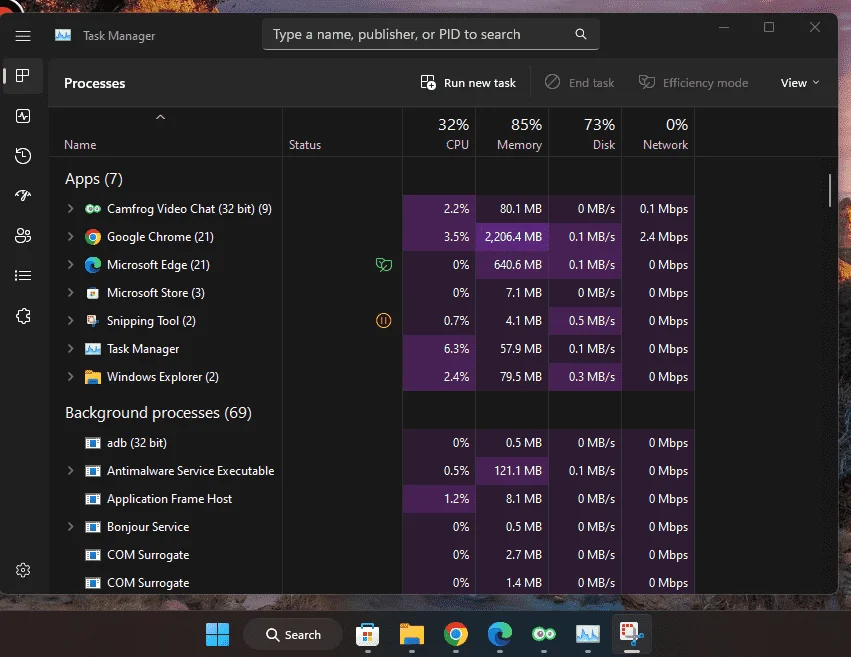Open Camfrog from the taskbar
This screenshot has height=657, width=851.
544,634
